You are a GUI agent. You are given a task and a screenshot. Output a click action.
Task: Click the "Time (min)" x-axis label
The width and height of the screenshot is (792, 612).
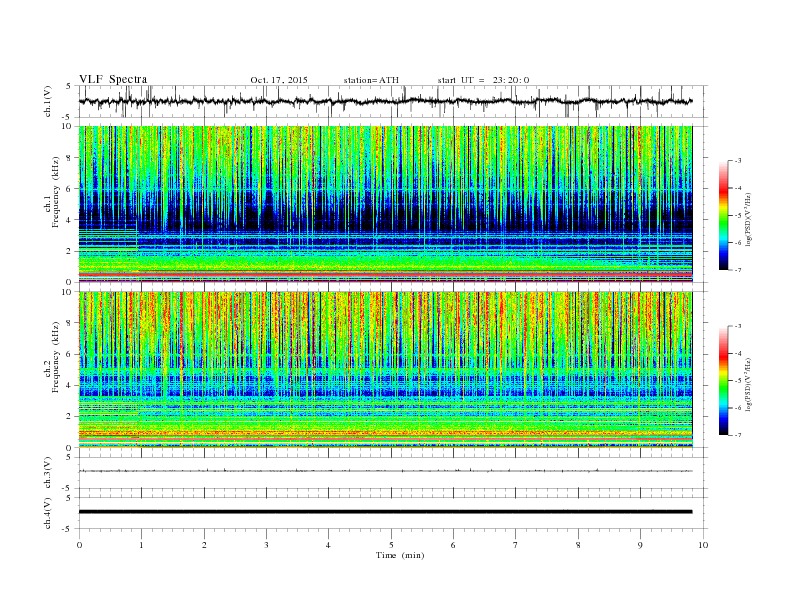pyautogui.click(x=400, y=555)
